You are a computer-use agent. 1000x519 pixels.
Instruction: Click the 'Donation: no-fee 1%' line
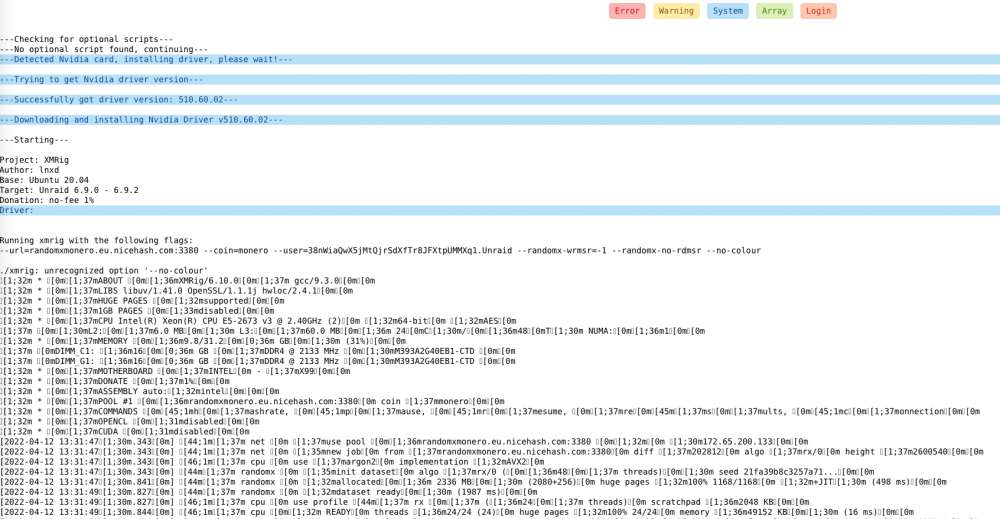click(47, 200)
